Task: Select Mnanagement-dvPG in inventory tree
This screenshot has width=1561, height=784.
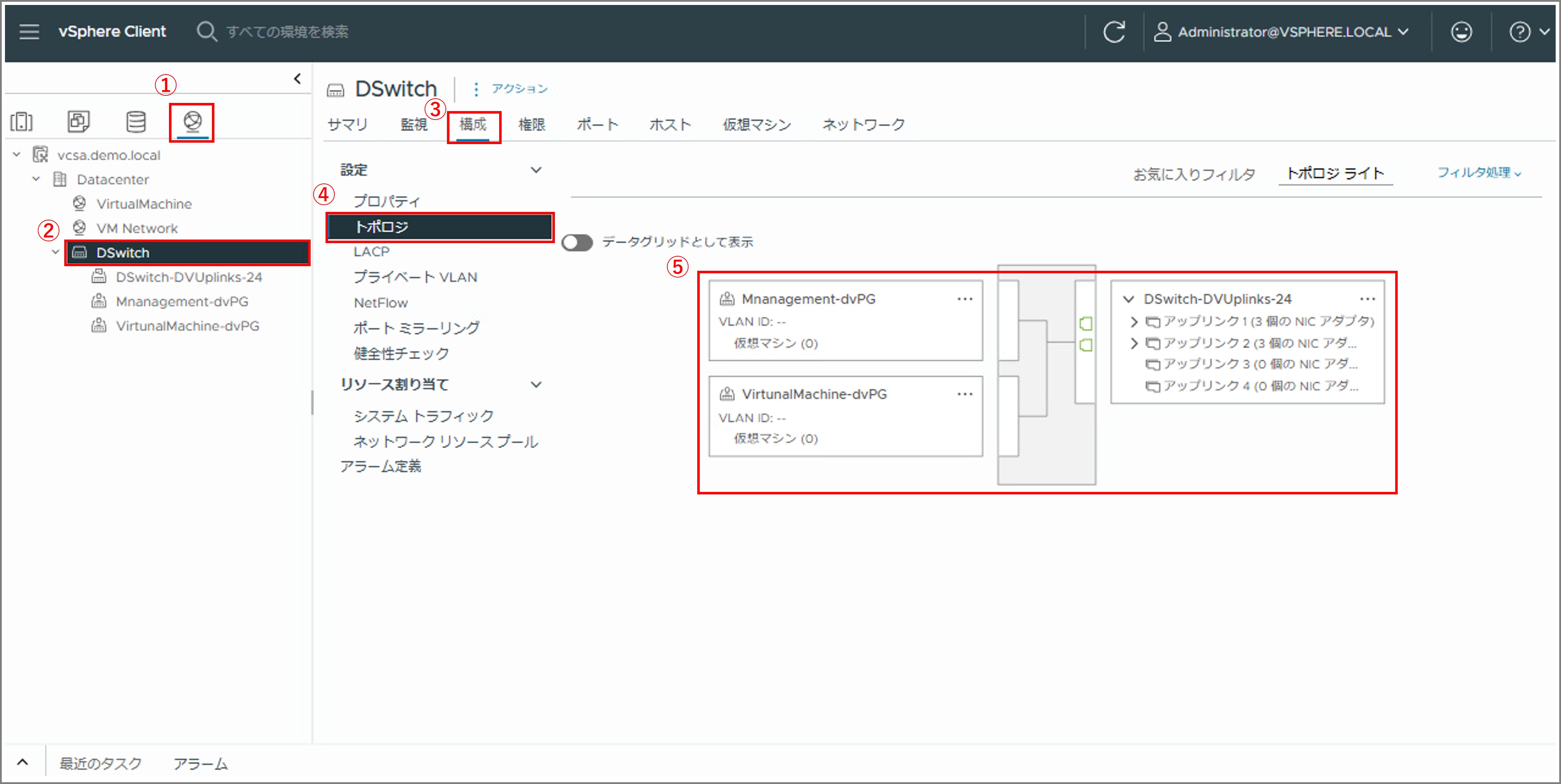Action: (182, 301)
